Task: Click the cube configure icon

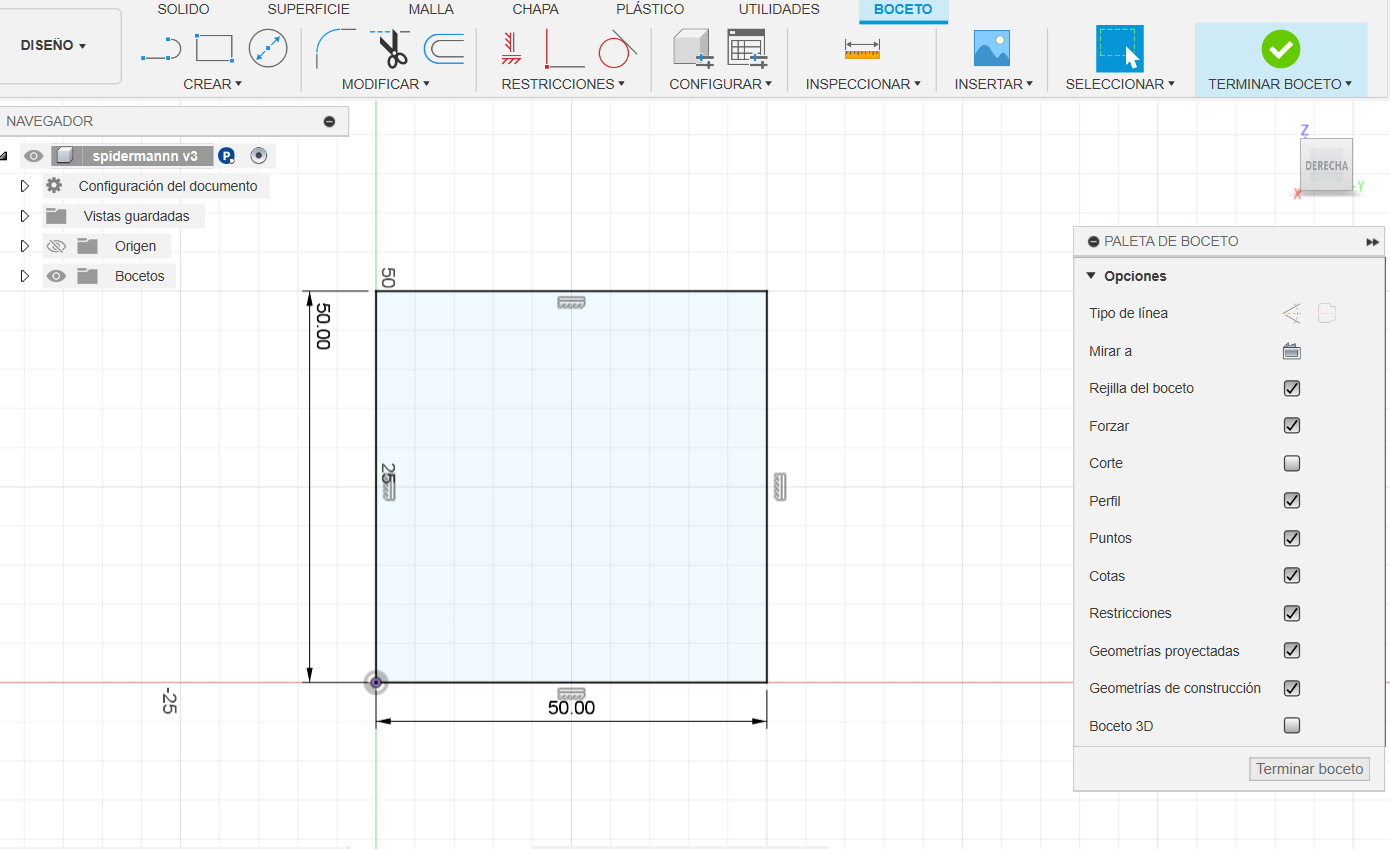Action: pos(691,48)
